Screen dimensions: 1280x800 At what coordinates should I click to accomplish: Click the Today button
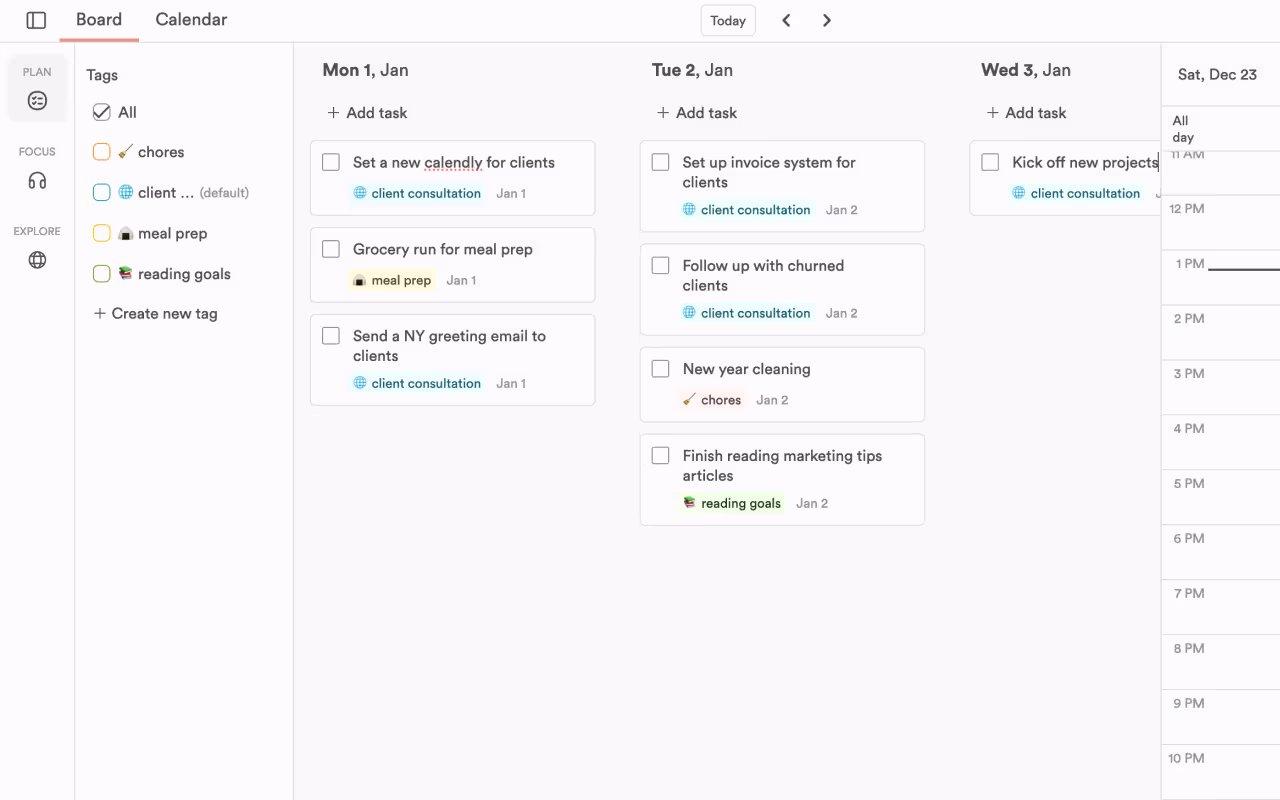click(728, 20)
